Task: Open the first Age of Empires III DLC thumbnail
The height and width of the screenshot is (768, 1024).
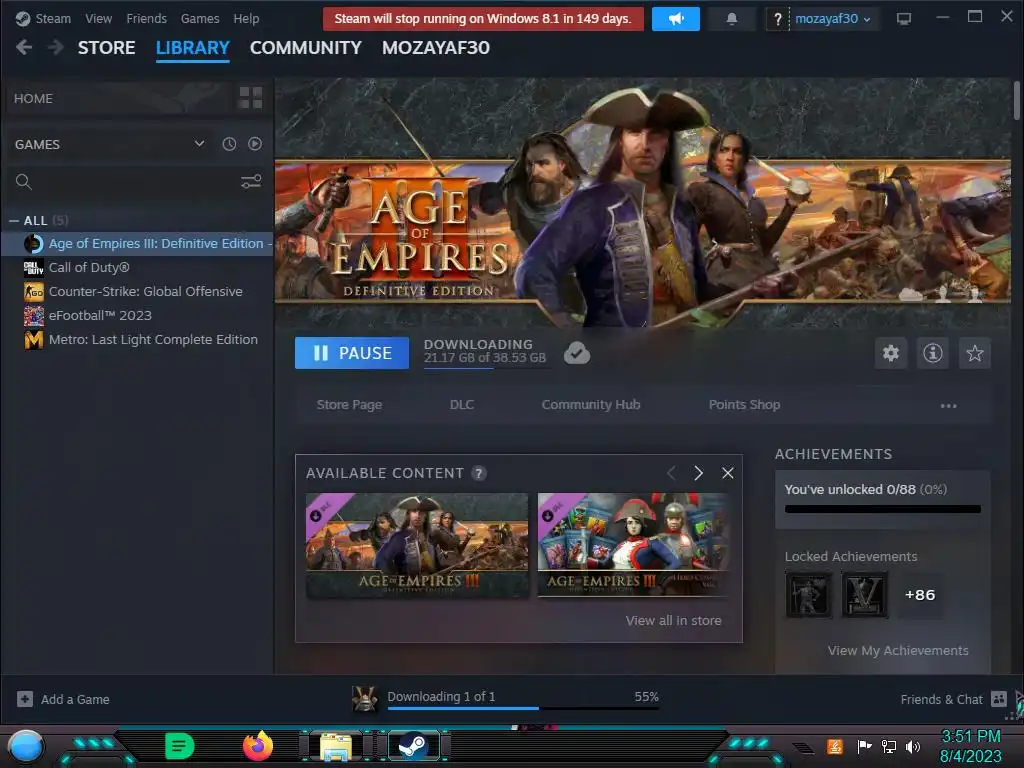Action: coord(417,545)
